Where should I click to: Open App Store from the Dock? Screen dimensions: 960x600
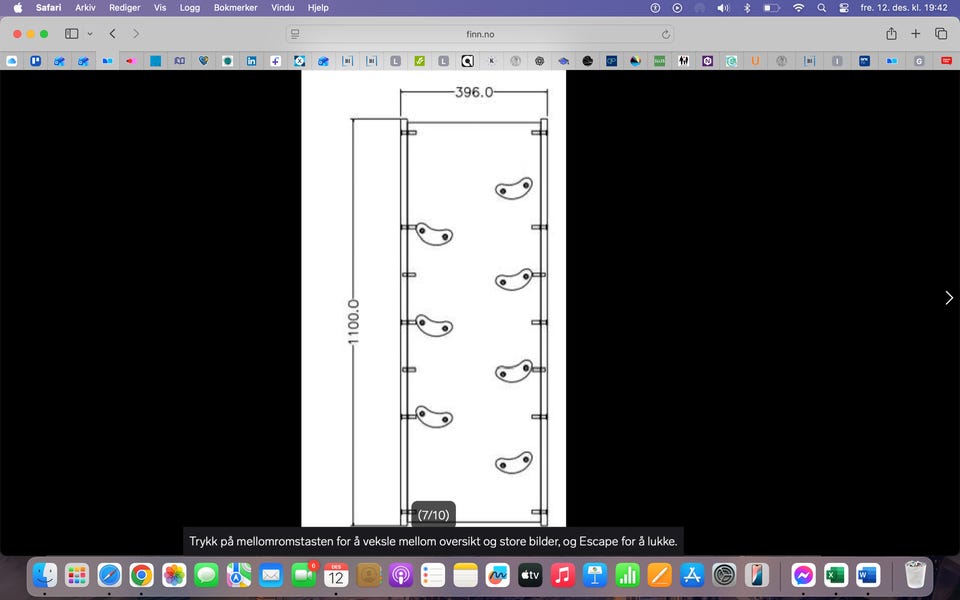692,575
